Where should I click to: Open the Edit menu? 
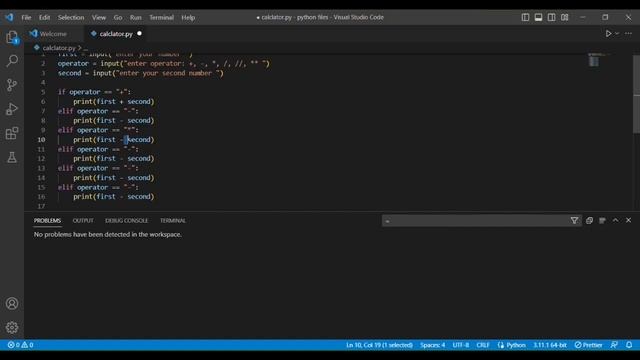click(x=44, y=17)
